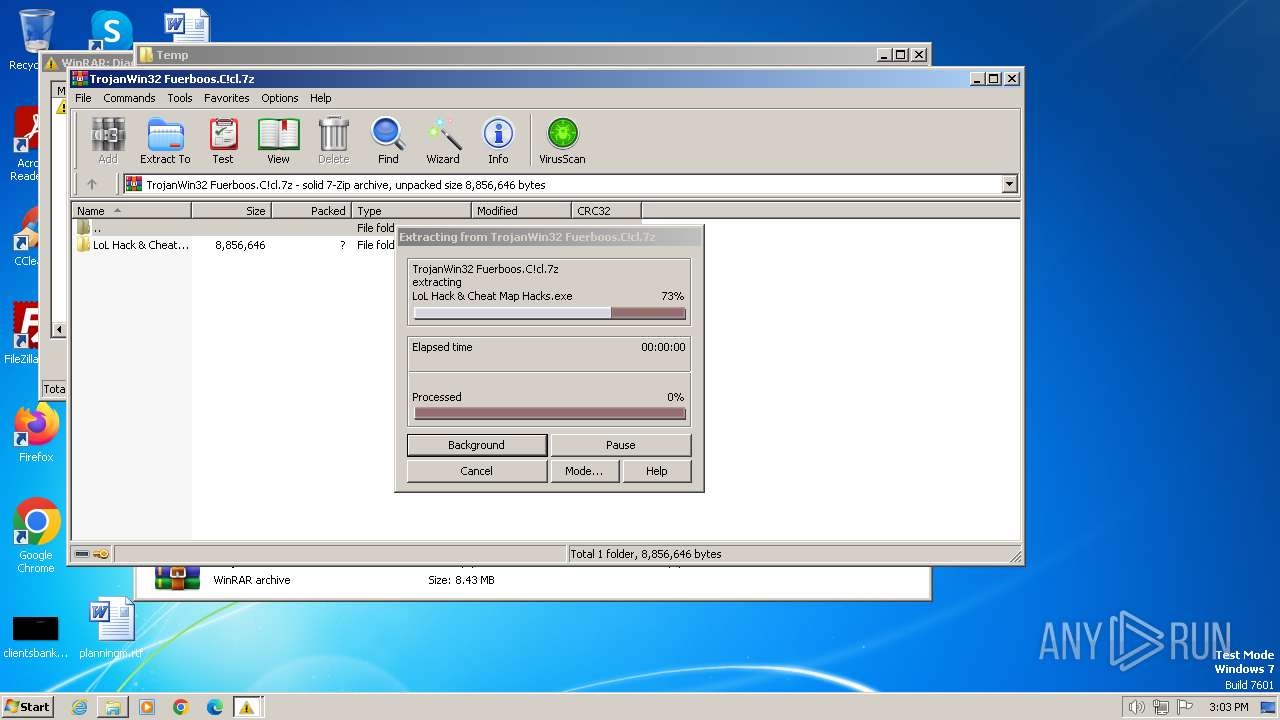Open Firefox desktop shortcut
Image resolution: width=1280 pixels, height=720 pixels.
(36, 433)
